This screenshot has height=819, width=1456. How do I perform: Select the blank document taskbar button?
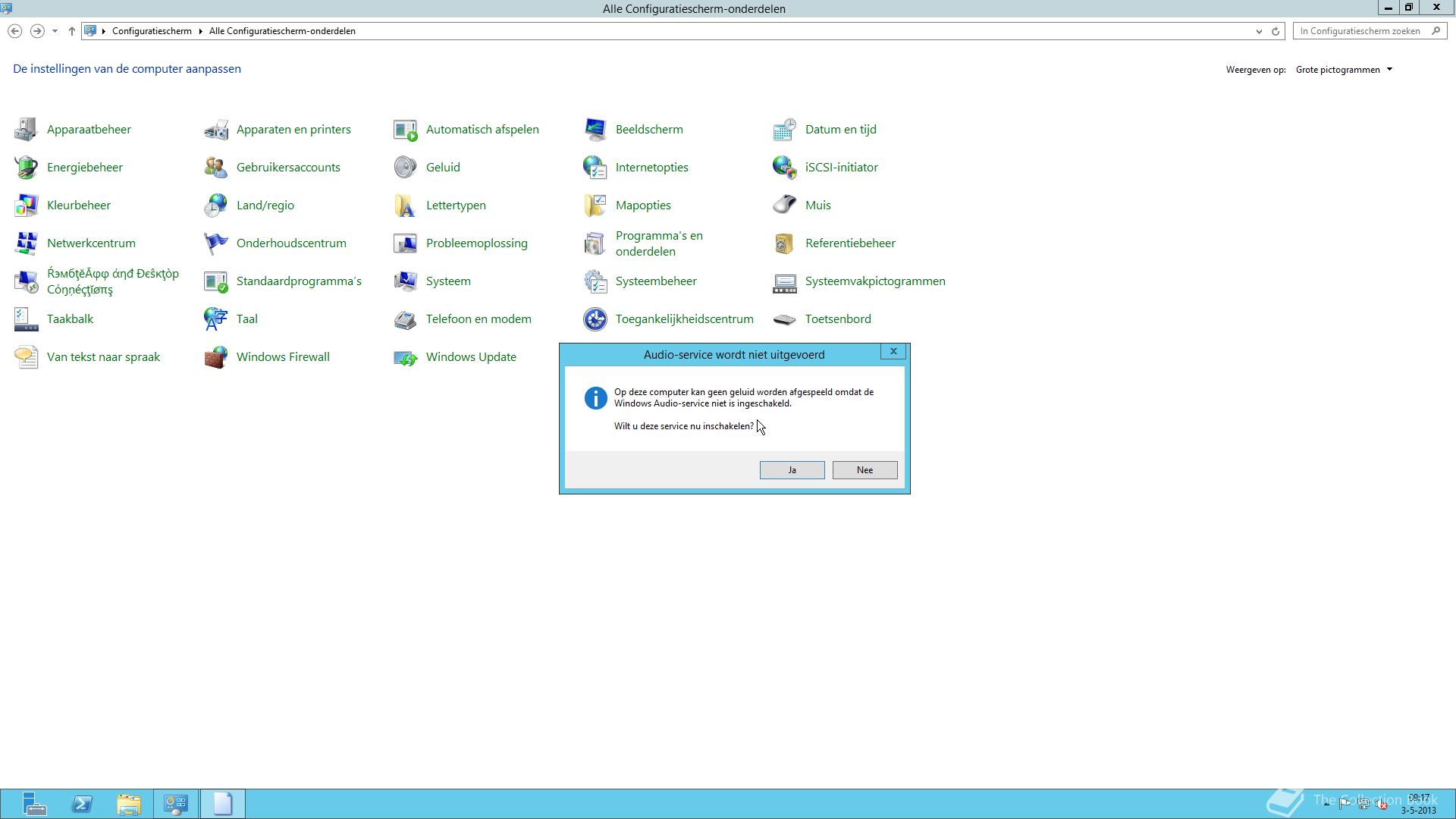pyautogui.click(x=223, y=804)
